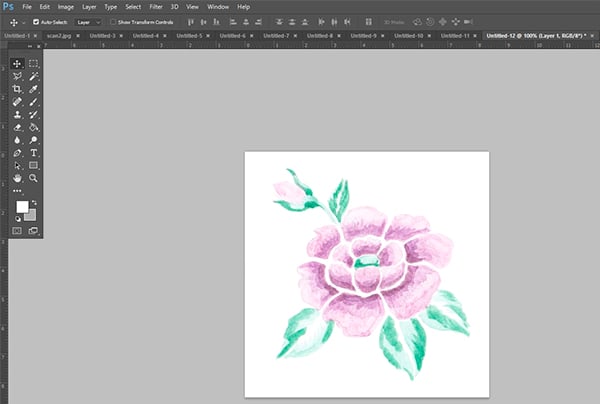Open the Help menu
Viewport: 600px width, 404px height.
[x=243, y=7]
